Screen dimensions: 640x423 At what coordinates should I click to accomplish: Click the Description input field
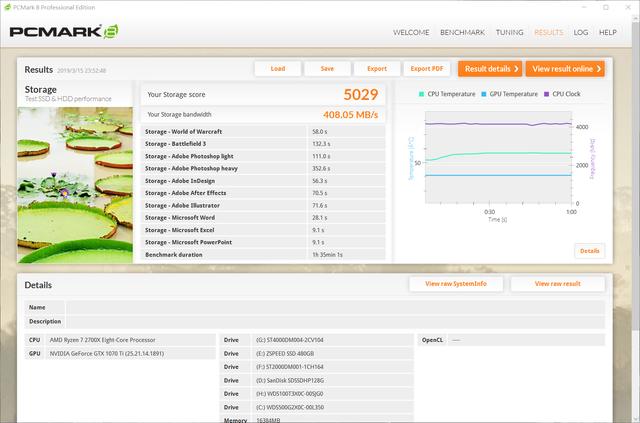point(336,321)
